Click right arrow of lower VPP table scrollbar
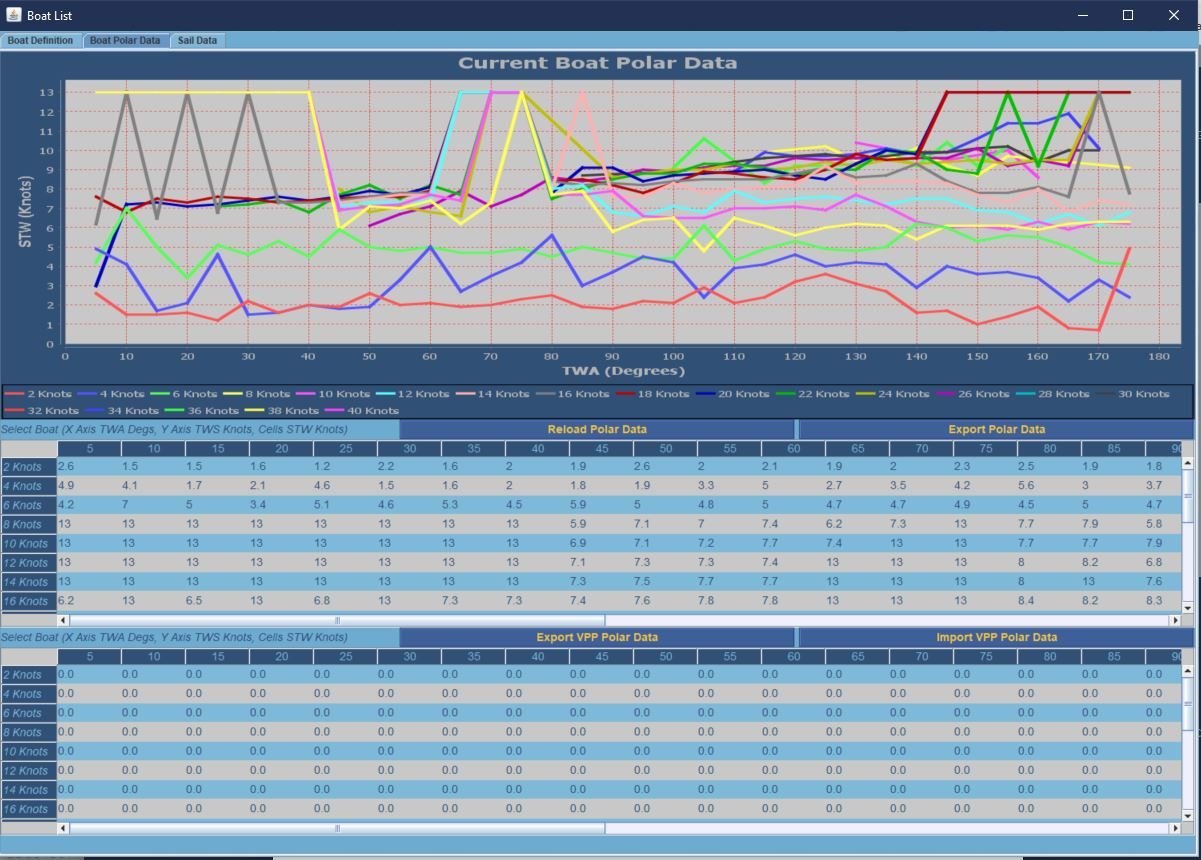Screen dimensions: 1201x860 point(1174,828)
